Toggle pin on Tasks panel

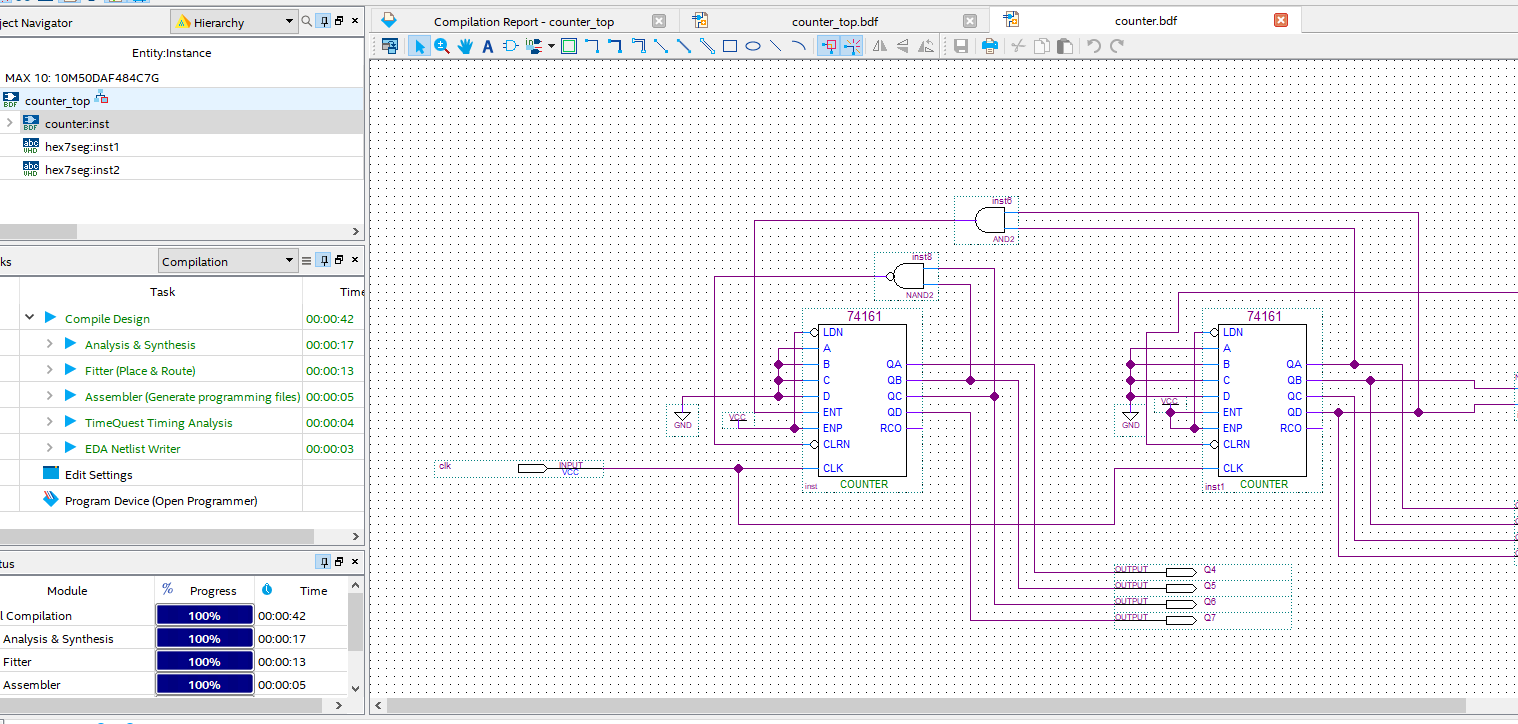pos(324,260)
